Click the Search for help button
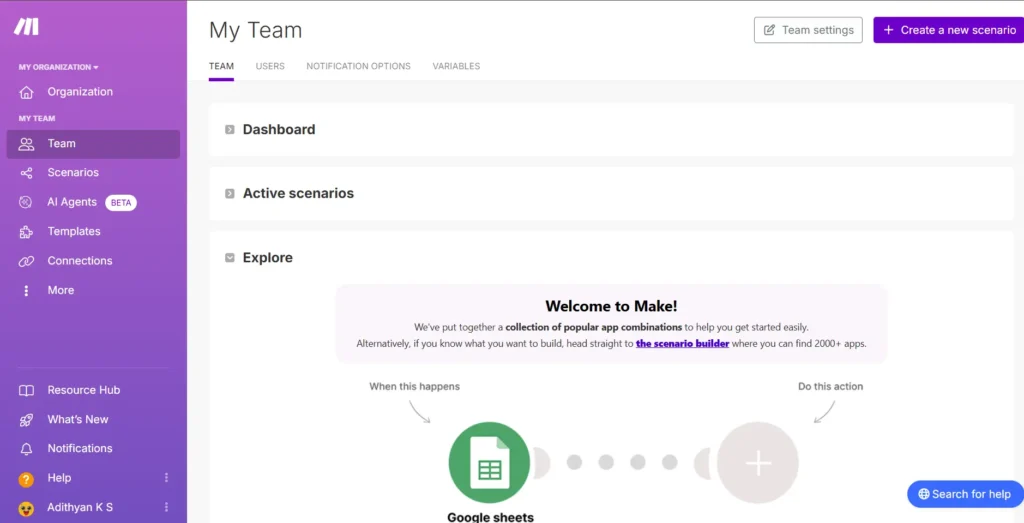Image resolution: width=1024 pixels, height=523 pixels. 965,494
